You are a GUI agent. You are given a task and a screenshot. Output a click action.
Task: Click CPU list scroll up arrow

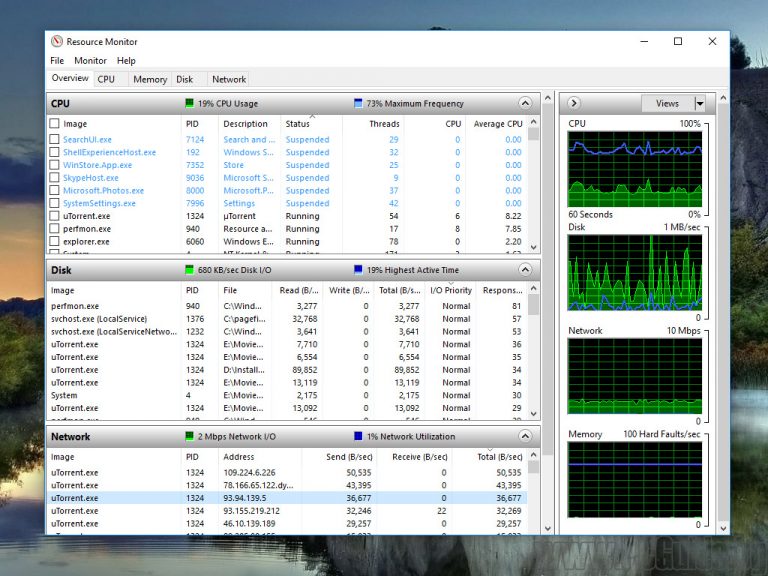(x=534, y=121)
